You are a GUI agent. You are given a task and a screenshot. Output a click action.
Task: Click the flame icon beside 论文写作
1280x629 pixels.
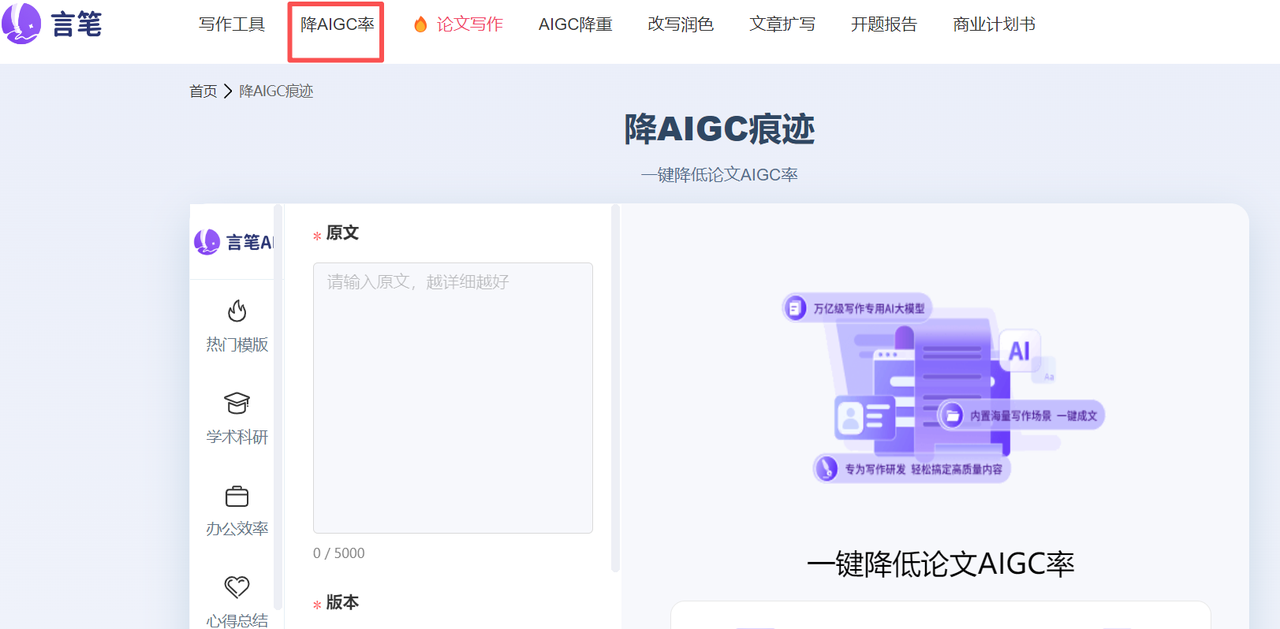pyautogui.click(x=420, y=25)
